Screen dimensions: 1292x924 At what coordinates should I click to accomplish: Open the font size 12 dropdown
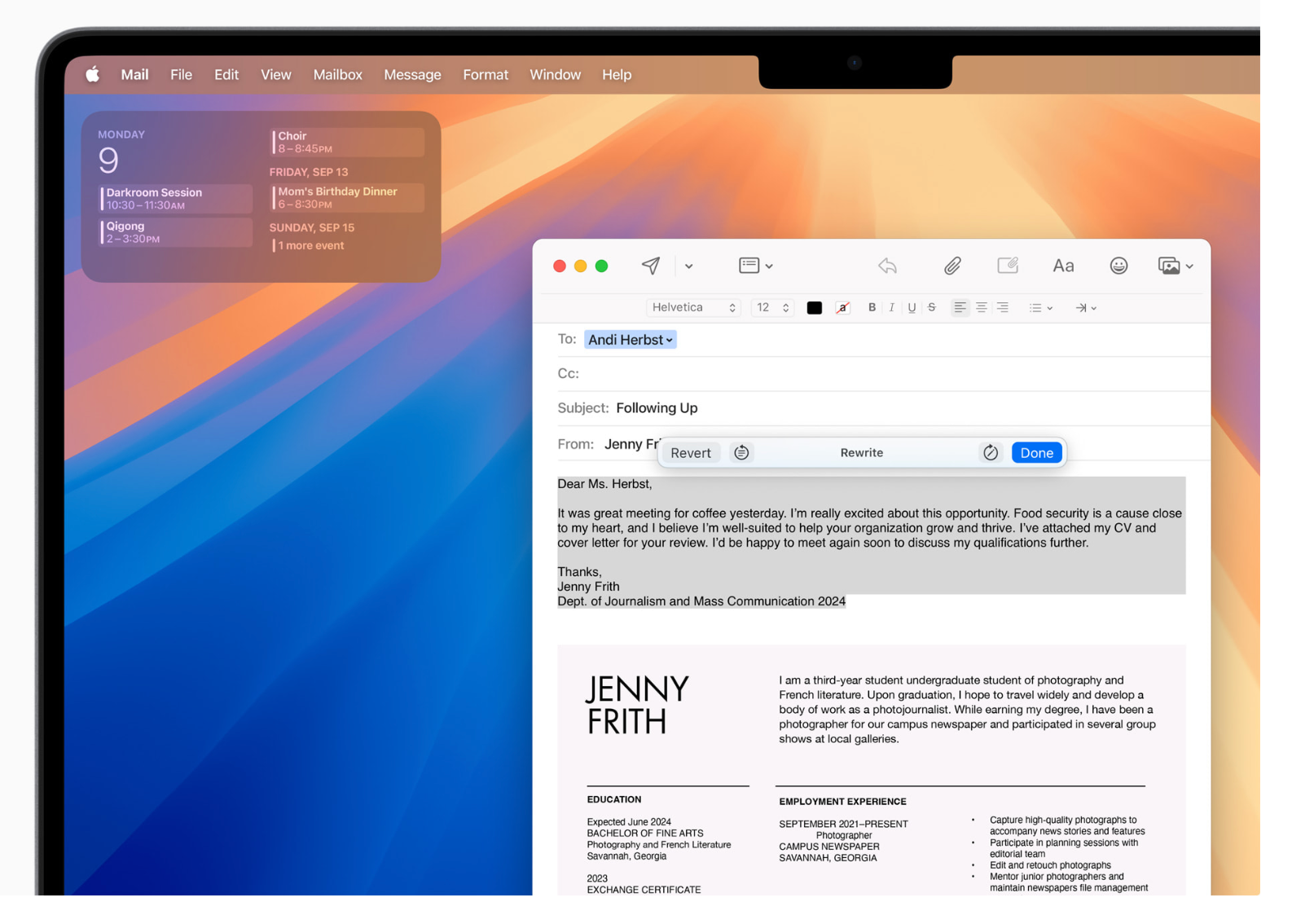click(x=772, y=307)
